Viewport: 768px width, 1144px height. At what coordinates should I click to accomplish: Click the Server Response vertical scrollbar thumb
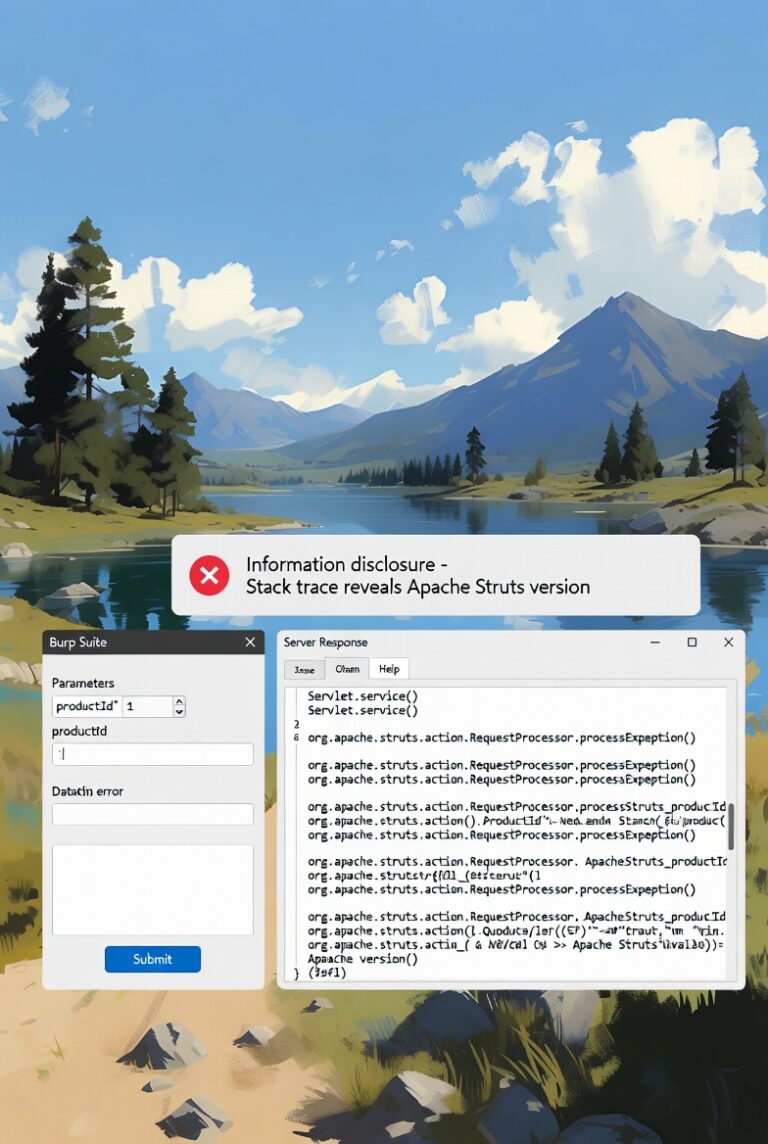(731, 826)
